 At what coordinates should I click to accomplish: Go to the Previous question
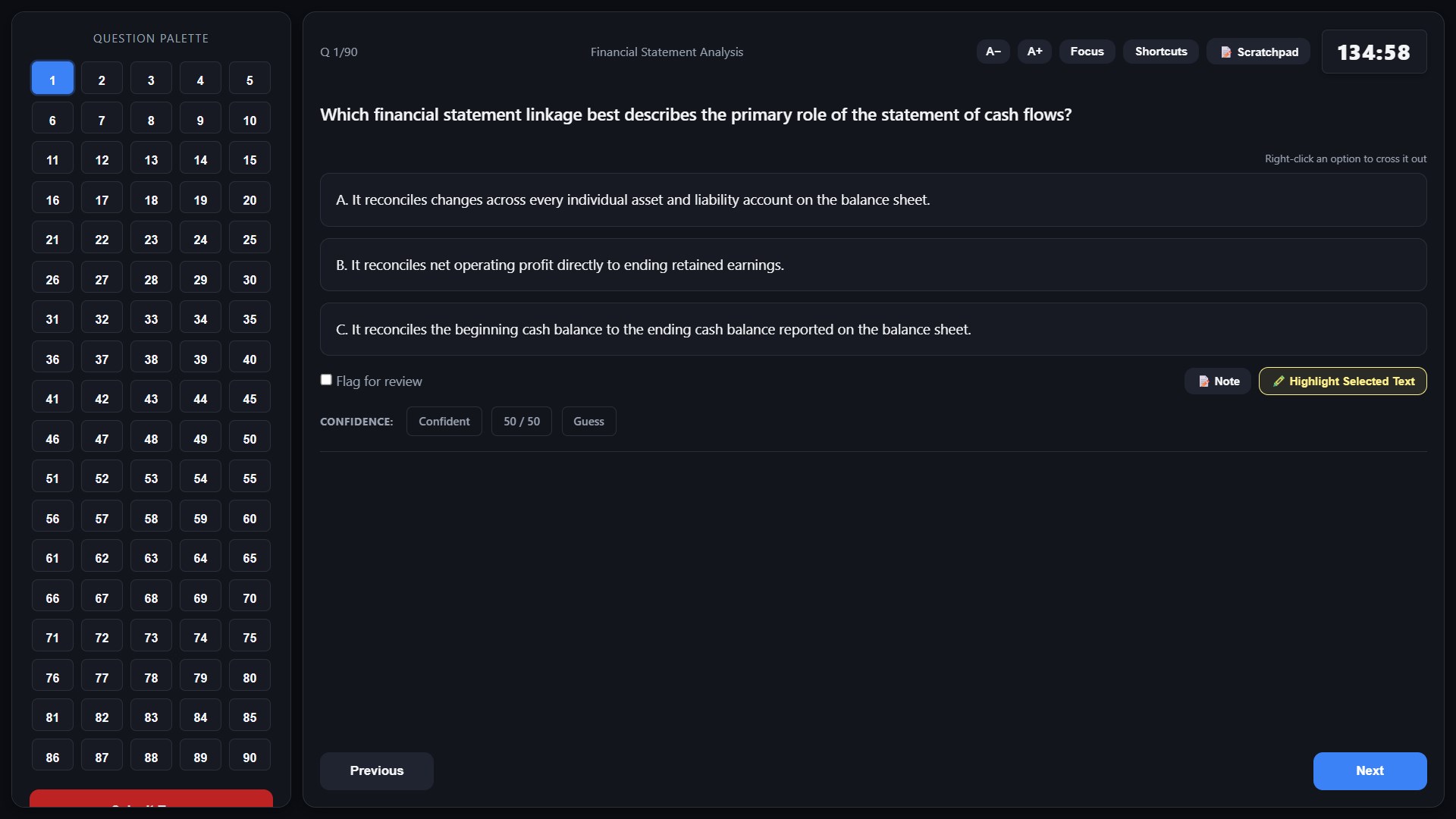click(377, 771)
